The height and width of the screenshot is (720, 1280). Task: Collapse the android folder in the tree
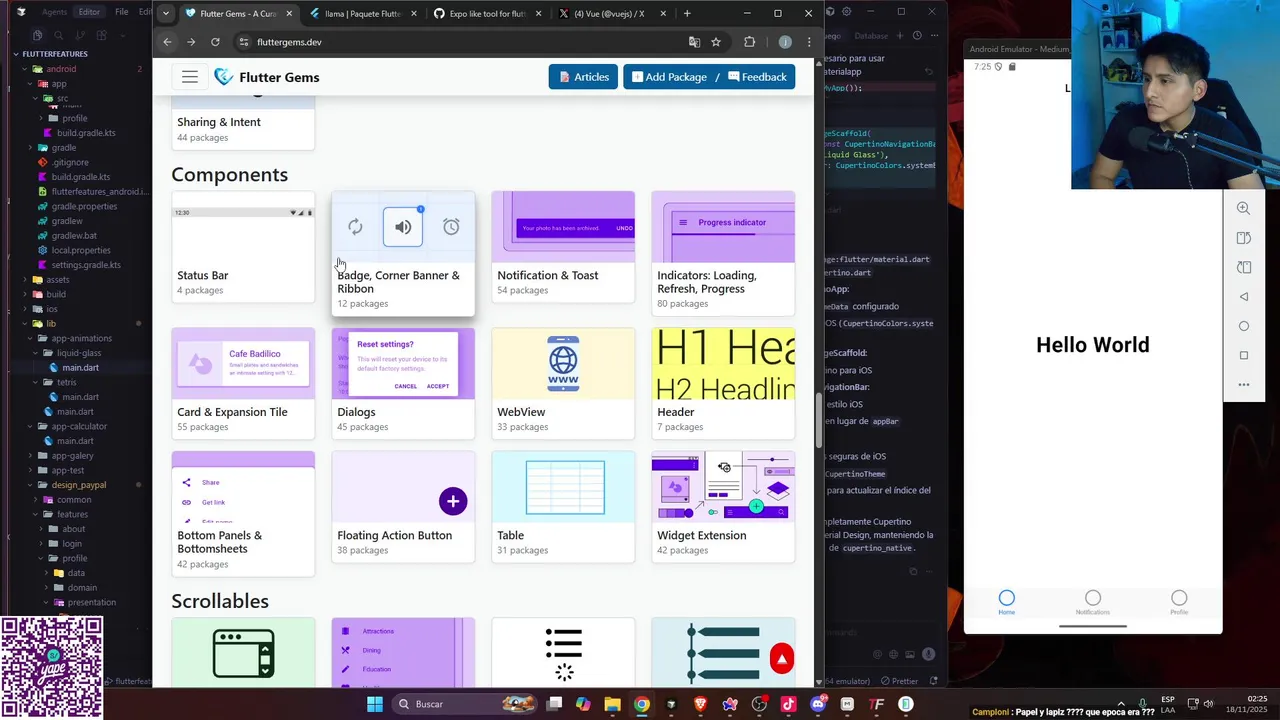[x=60, y=69]
